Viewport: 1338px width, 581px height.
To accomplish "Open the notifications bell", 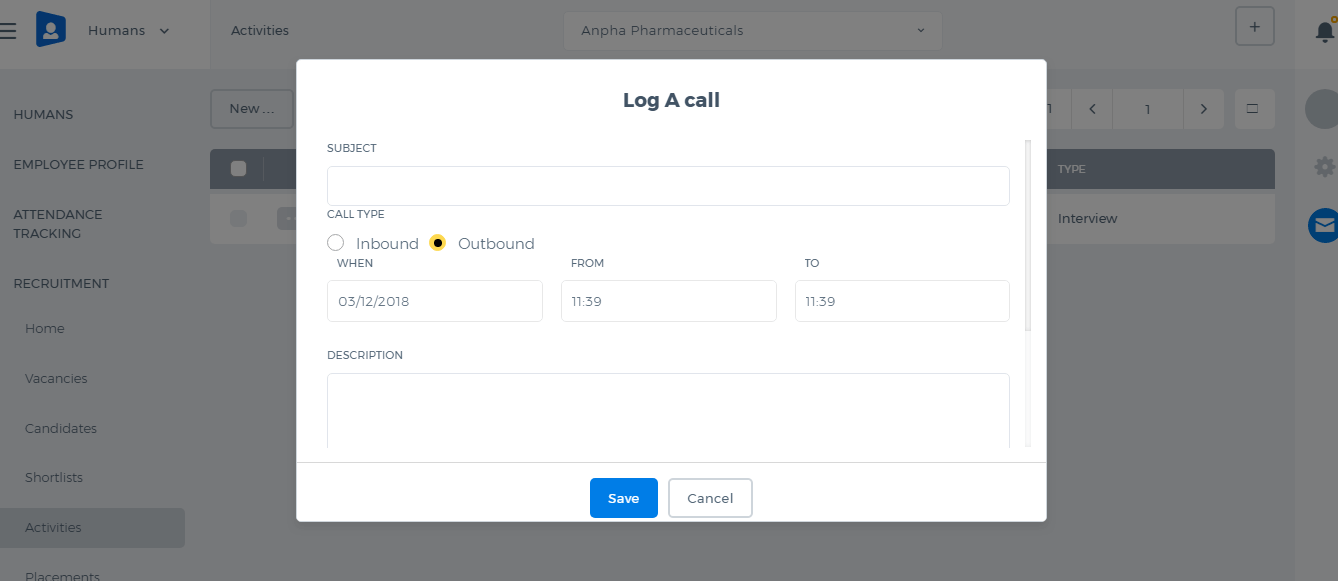I will coord(1325,31).
